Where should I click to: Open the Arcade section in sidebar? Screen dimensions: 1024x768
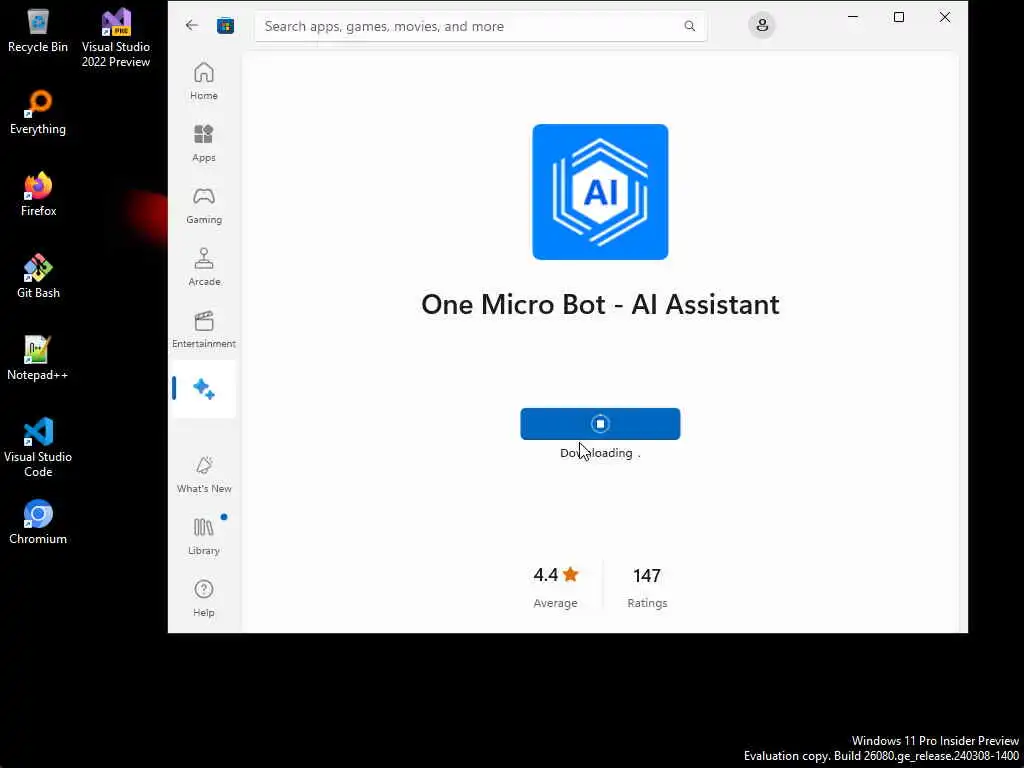point(204,267)
